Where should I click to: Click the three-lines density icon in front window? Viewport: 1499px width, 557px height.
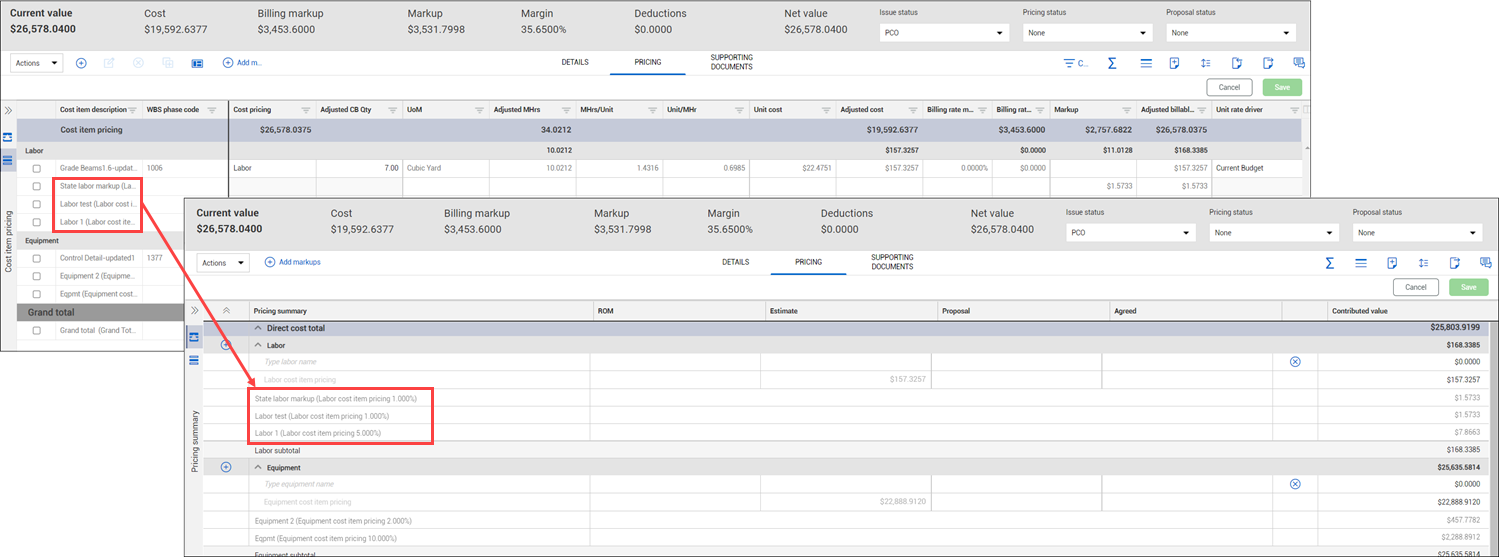[1361, 263]
